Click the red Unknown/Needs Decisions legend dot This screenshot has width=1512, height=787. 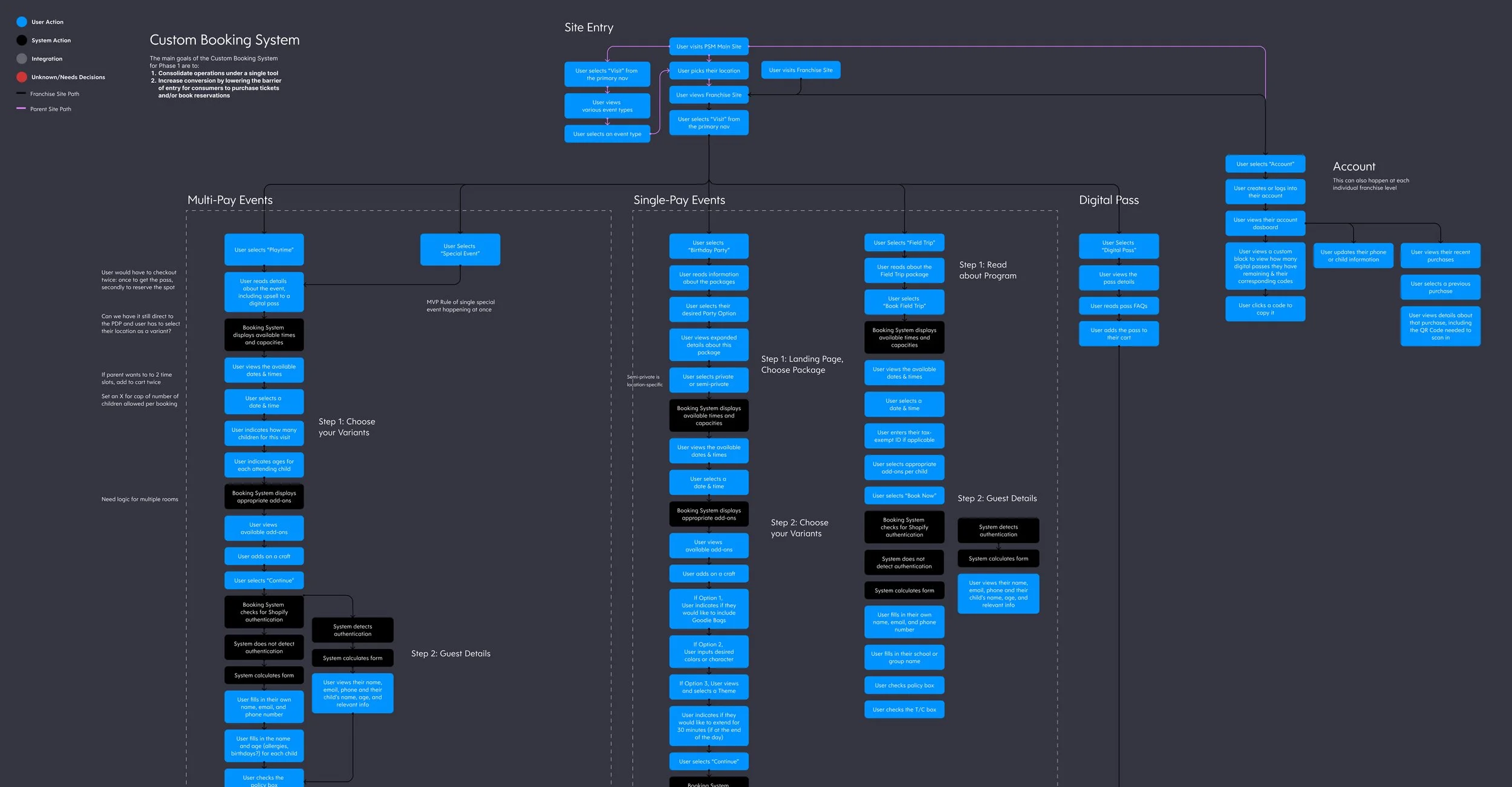click(x=22, y=77)
